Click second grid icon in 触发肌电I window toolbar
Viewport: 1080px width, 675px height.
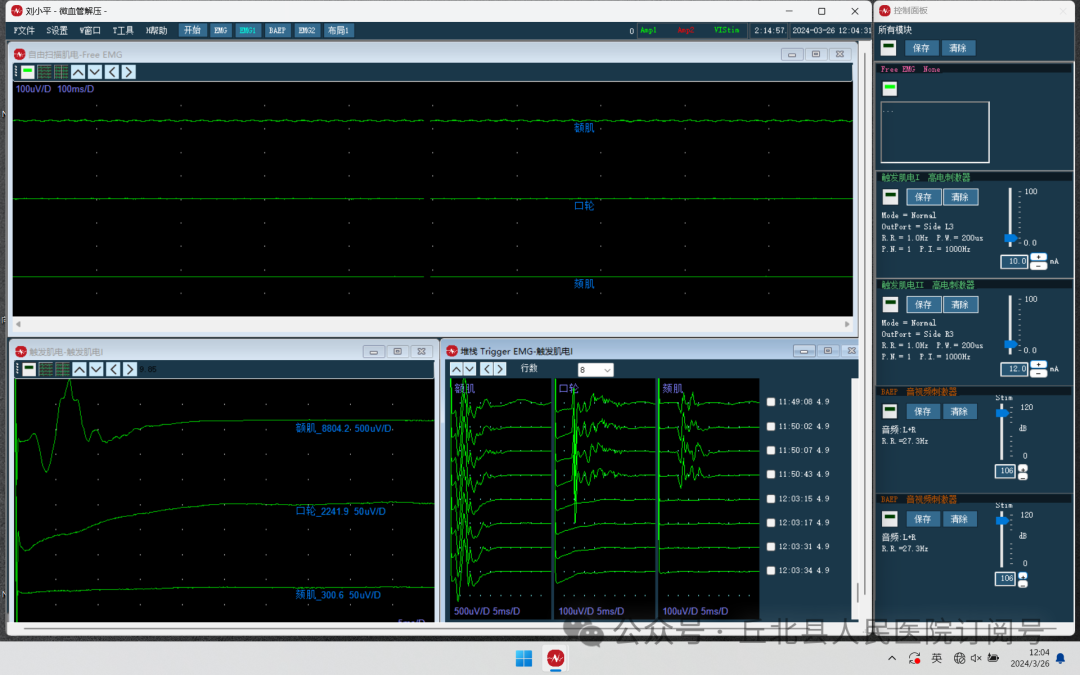pyautogui.click(x=63, y=369)
